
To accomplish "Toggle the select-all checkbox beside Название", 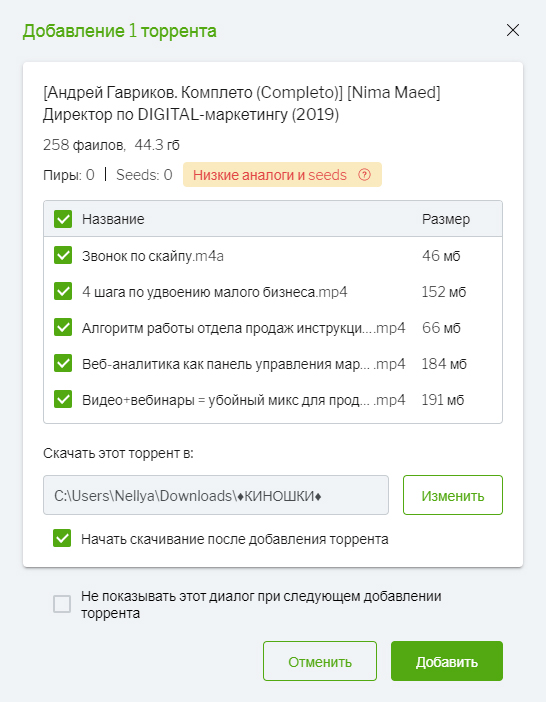I will pos(63,219).
